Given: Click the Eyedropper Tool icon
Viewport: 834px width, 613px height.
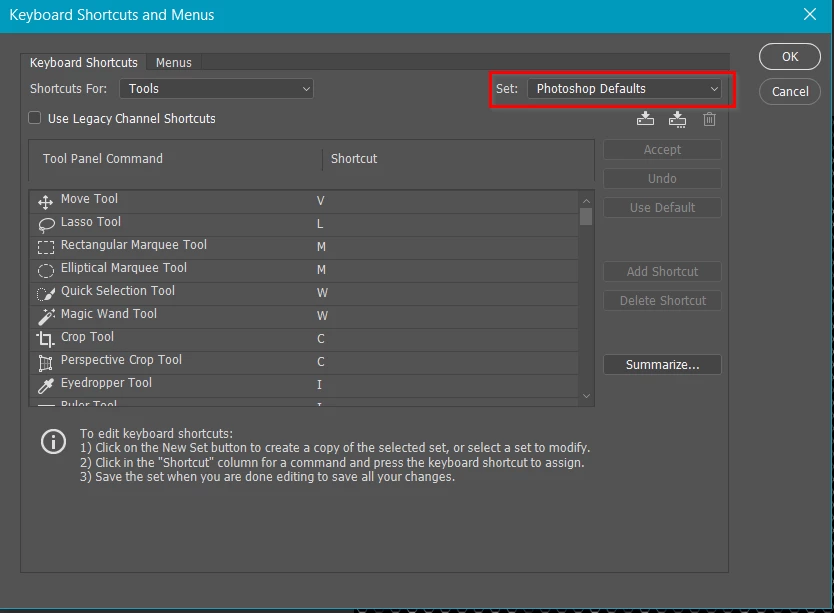Looking at the screenshot, I should [46, 385].
